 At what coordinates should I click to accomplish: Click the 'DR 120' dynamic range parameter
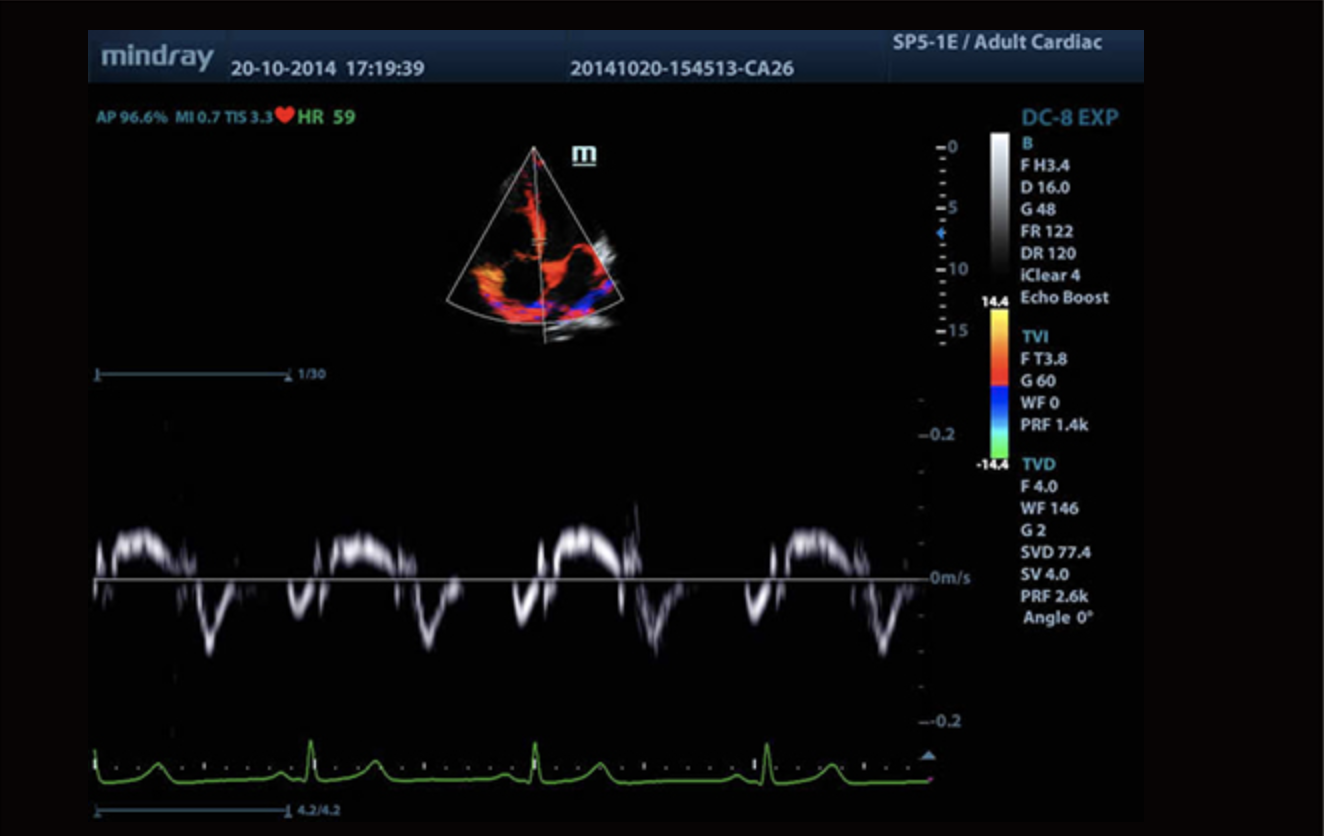point(1048,253)
